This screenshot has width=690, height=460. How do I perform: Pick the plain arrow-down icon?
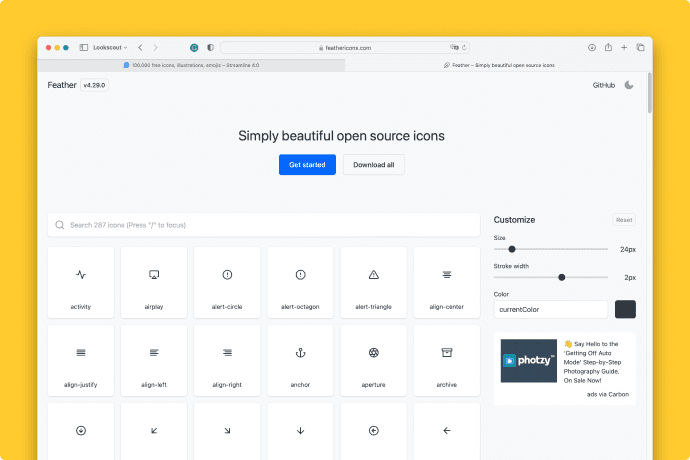click(x=300, y=431)
